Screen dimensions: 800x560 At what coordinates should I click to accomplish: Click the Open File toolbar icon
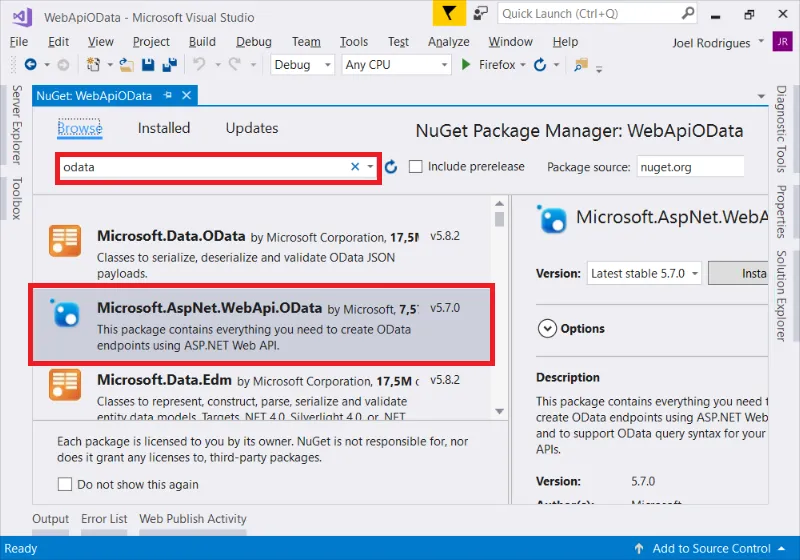pos(126,65)
